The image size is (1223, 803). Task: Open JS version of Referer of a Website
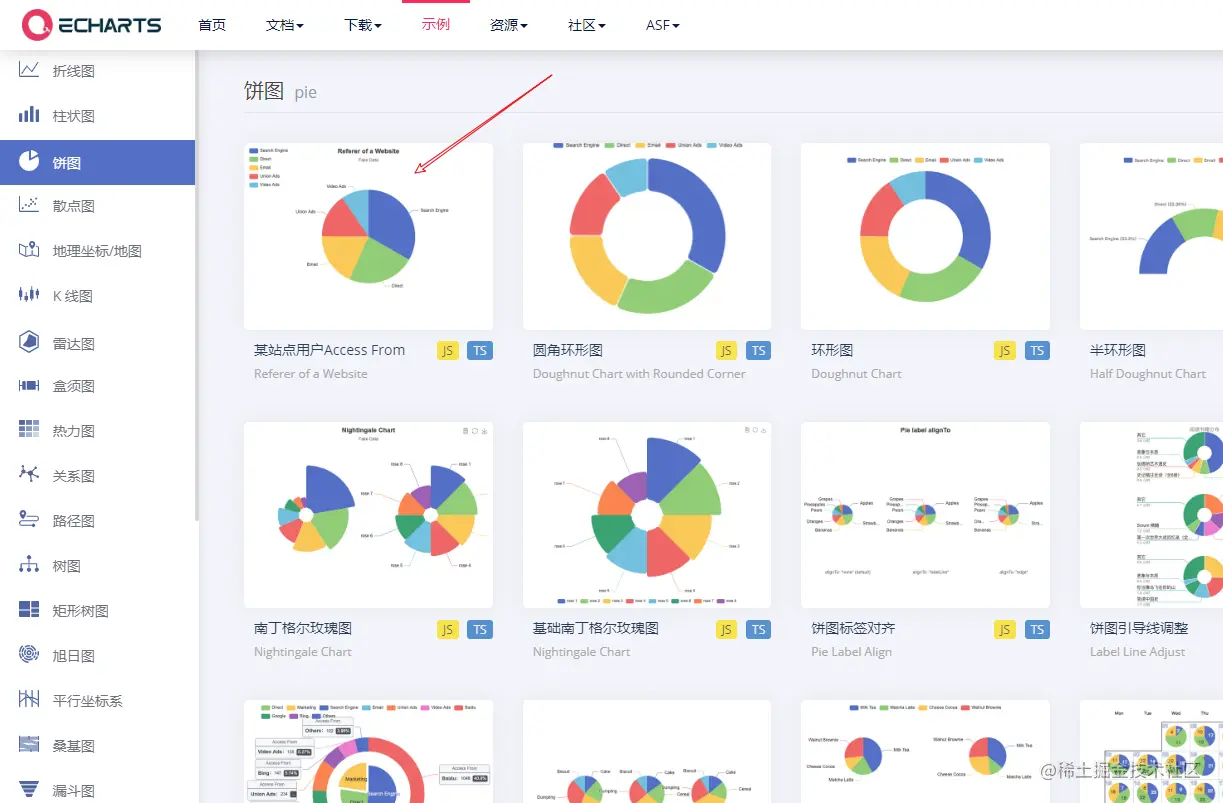click(447, 350)
